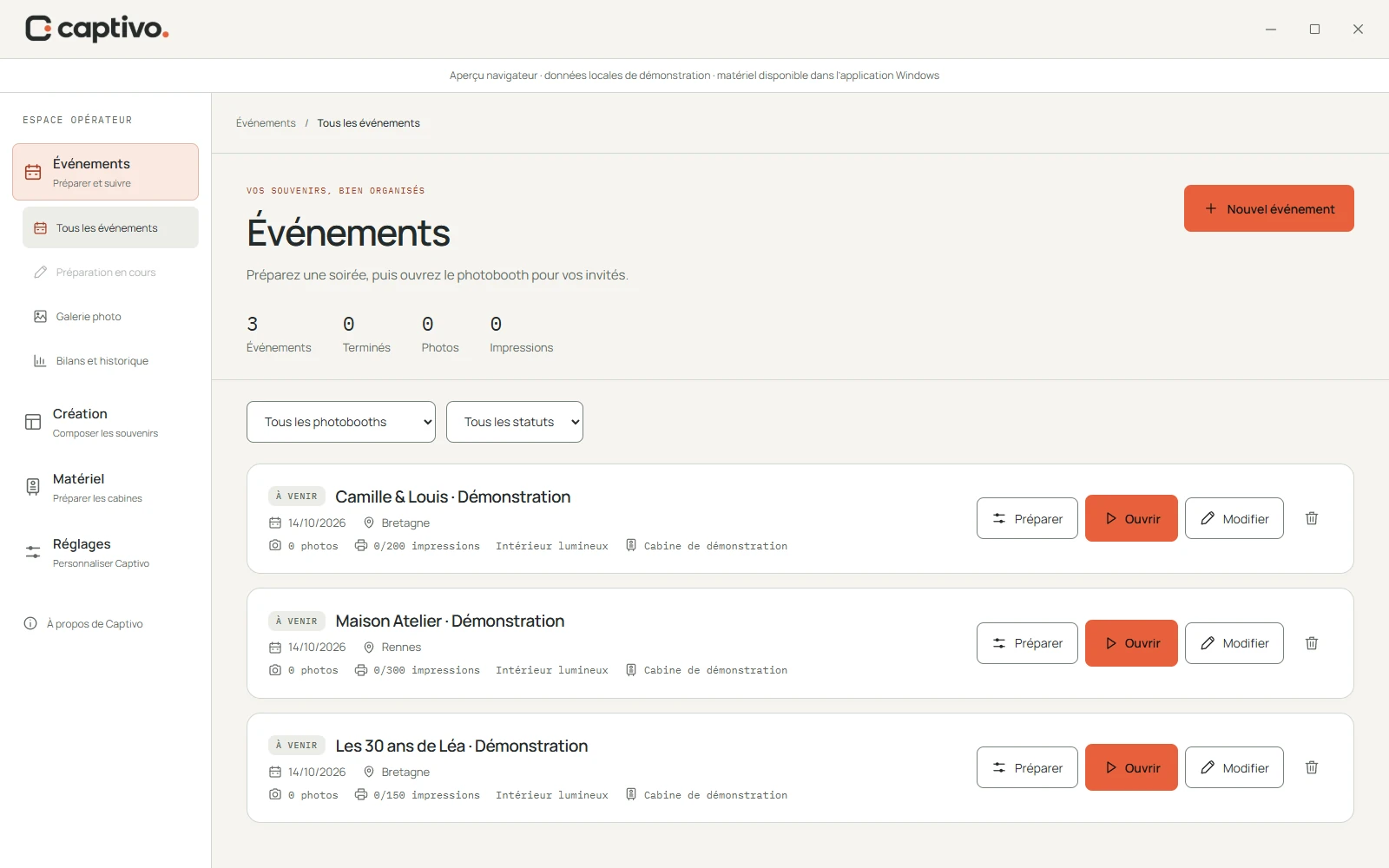The width and height of the screenshot is (1389, 868).
Task: Click the Rennes location text
Action: click(x=401, y=648)
